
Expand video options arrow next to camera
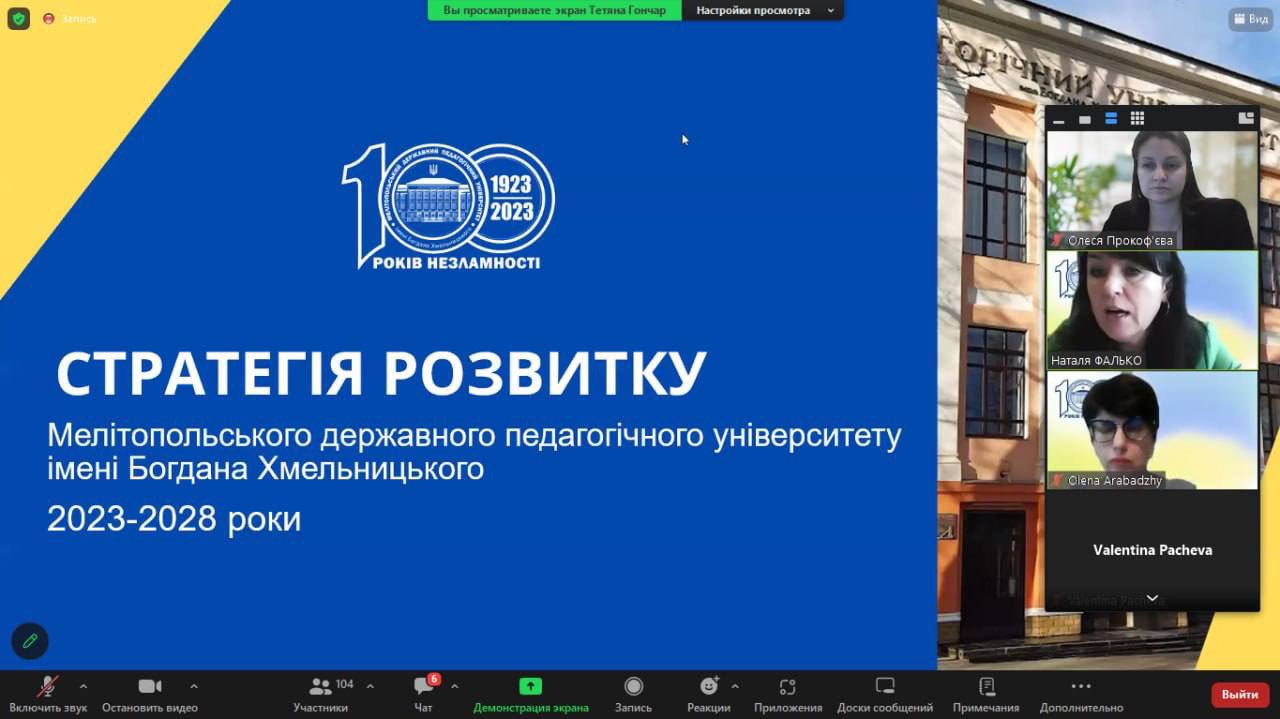pos(194,686)
